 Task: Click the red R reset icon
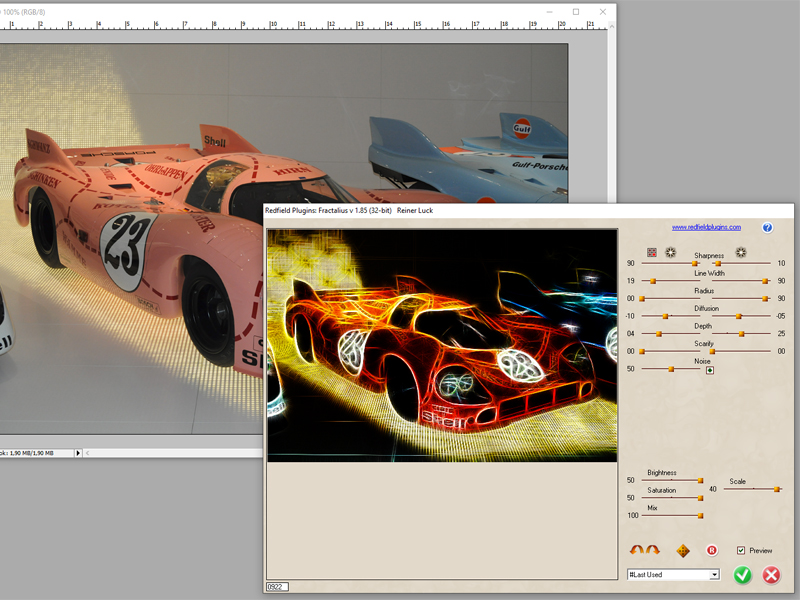712,550
